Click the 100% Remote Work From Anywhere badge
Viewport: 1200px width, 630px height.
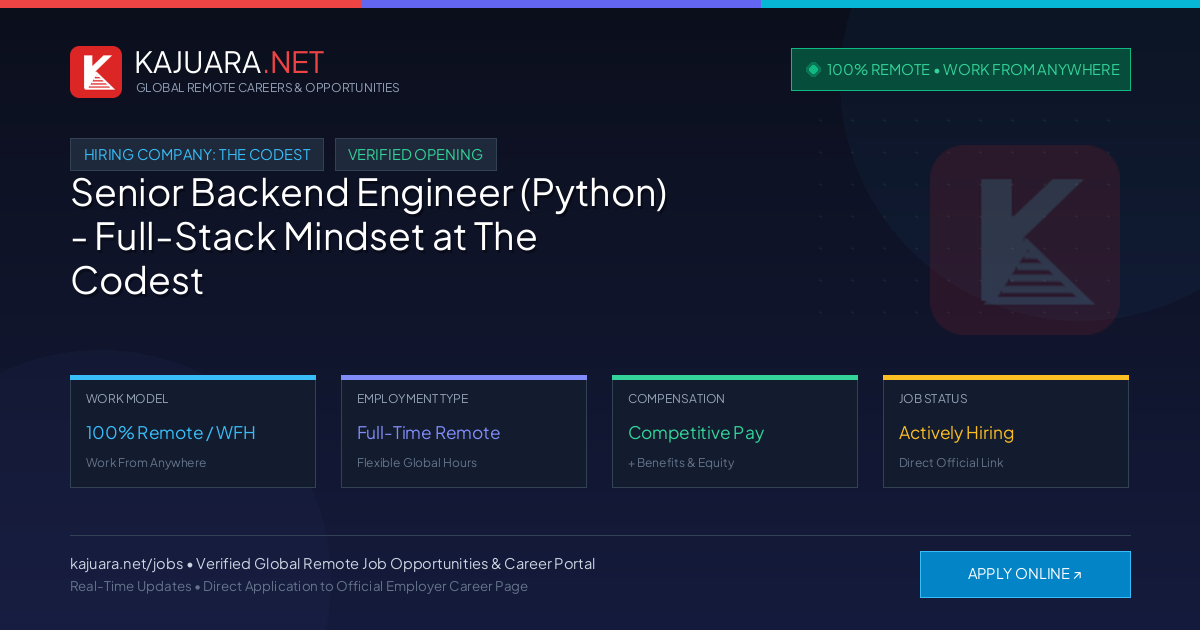pyautogui.click(x=961, y=70)
